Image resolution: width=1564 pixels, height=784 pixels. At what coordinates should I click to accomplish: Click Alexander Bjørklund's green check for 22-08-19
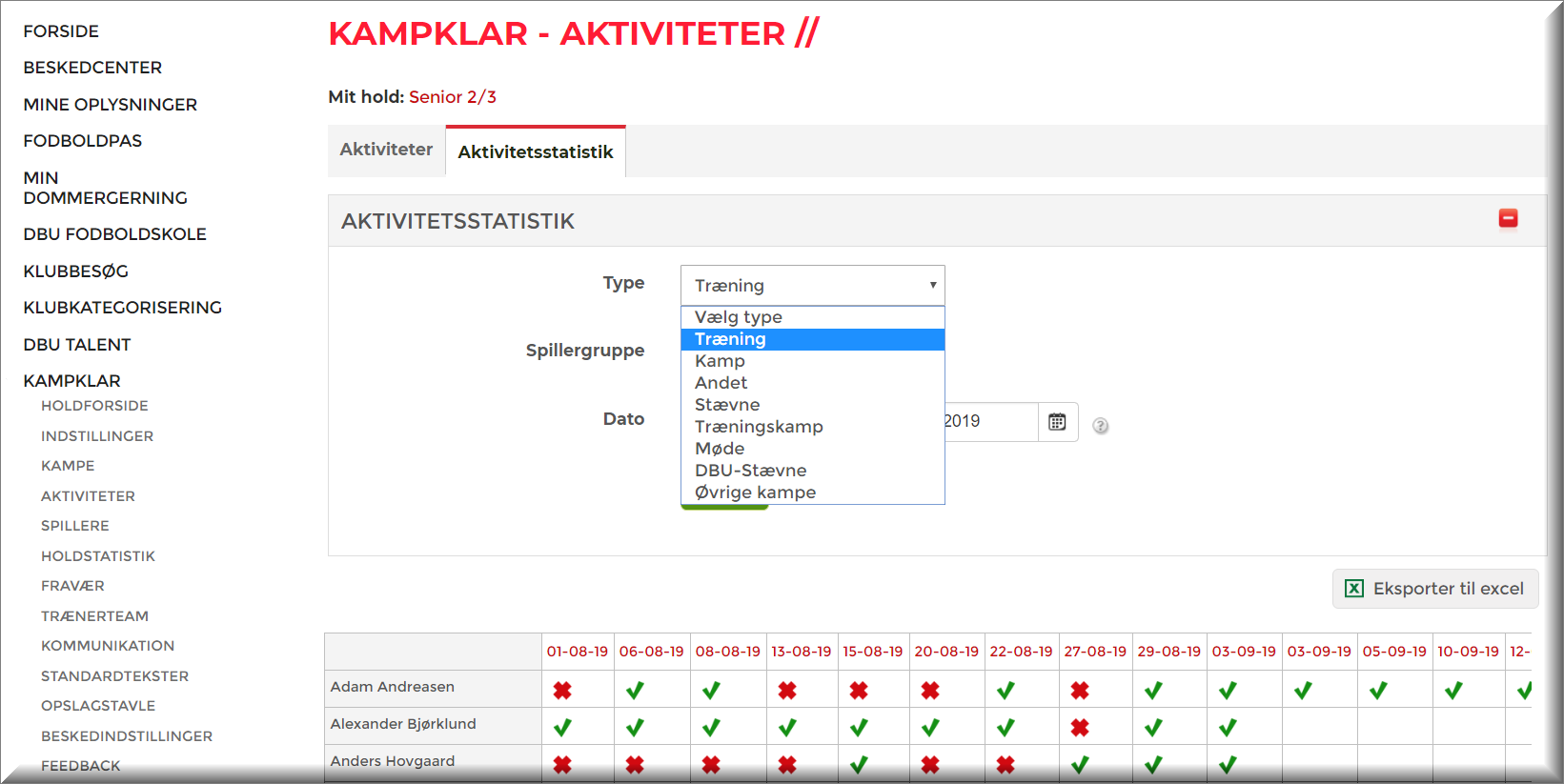(1005, 728)
